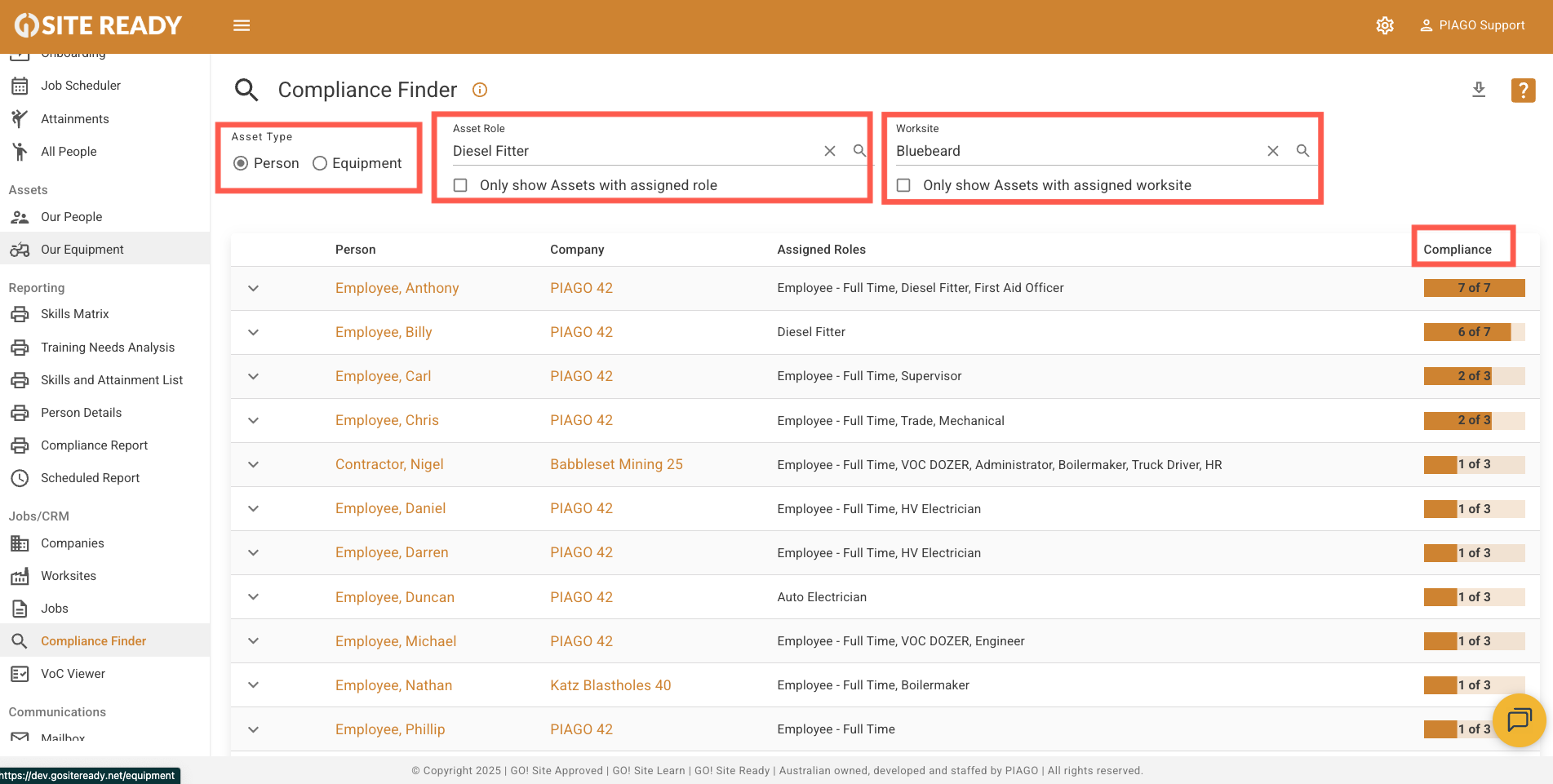This screenshot has width=1553, height=784.
Task: Go to Job Scheduler in sidebar
Action: point(81,86)
